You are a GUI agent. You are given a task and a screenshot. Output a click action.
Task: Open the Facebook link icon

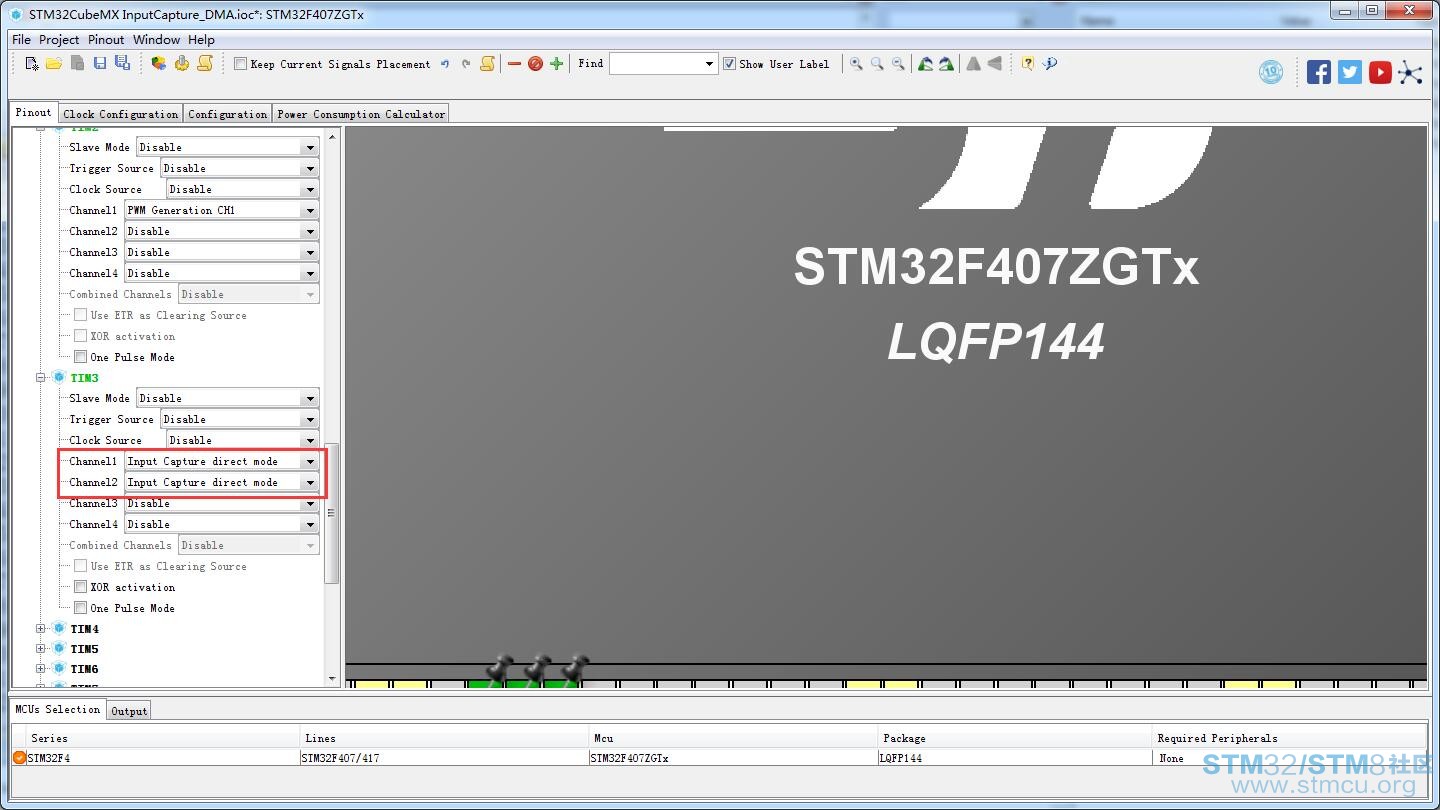1319,72
